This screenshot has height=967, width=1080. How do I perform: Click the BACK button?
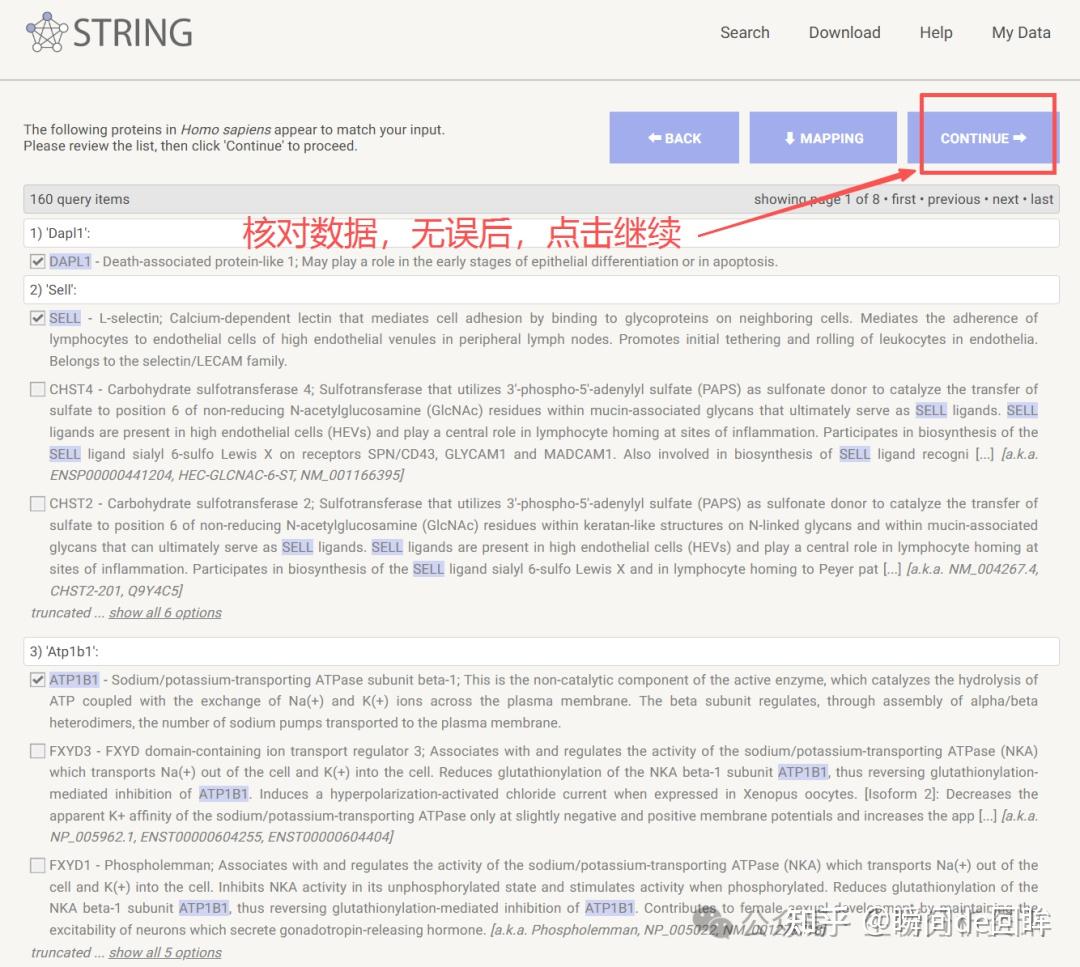[674, 138]
